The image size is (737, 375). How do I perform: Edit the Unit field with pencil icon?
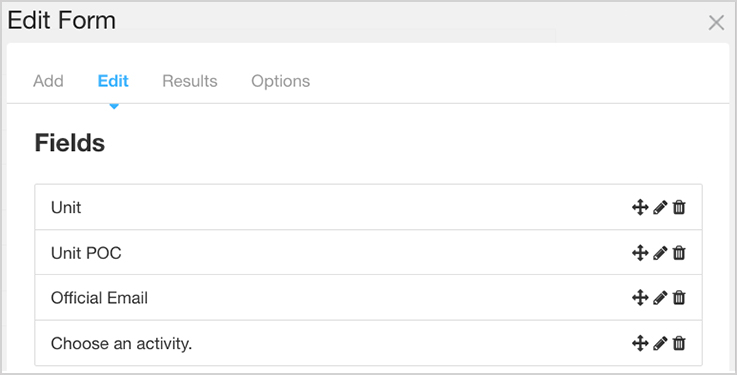click(660, 207)
